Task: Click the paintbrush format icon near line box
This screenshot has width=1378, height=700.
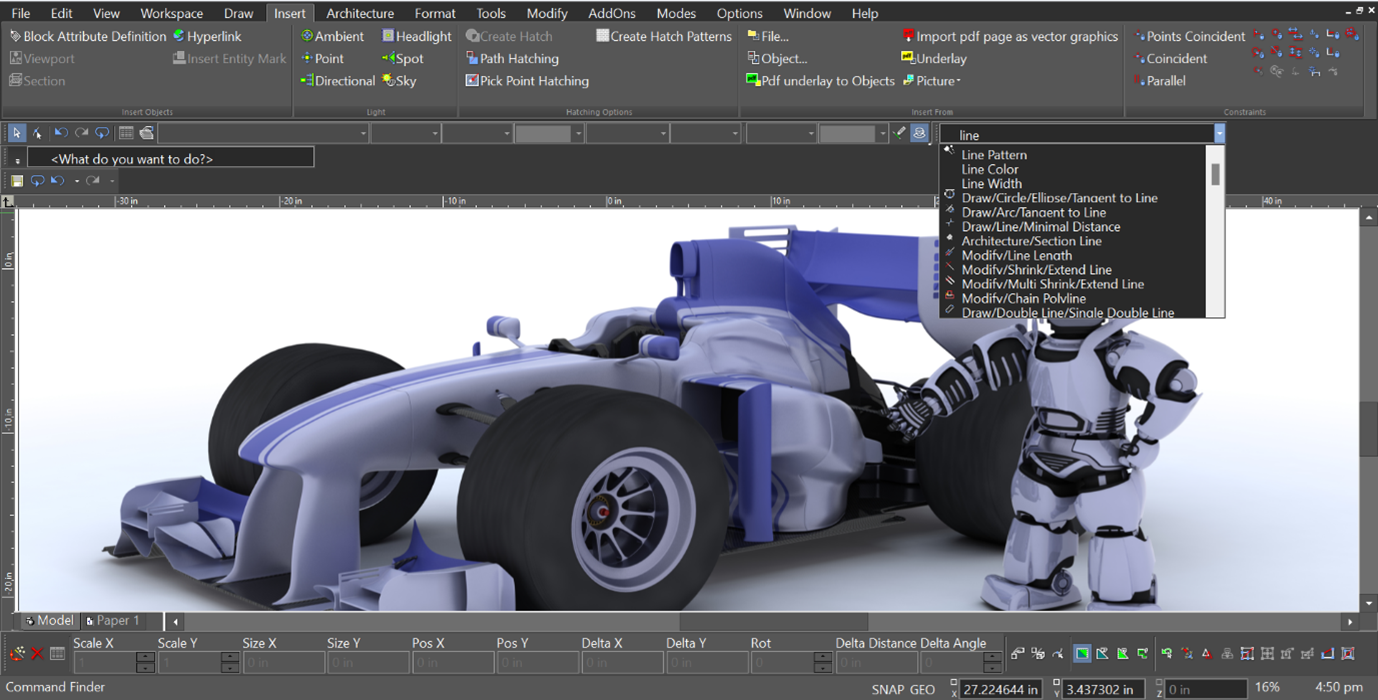Action: click(x=899, y=132)
